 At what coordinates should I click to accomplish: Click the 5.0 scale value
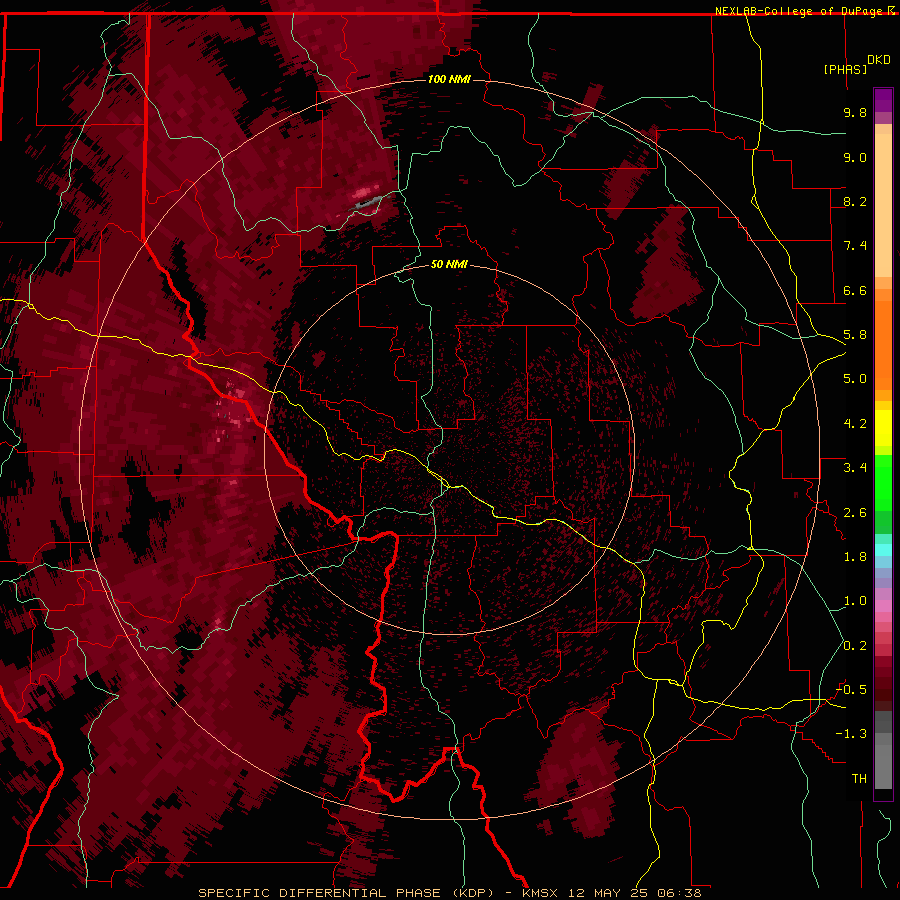pos(855,379)
